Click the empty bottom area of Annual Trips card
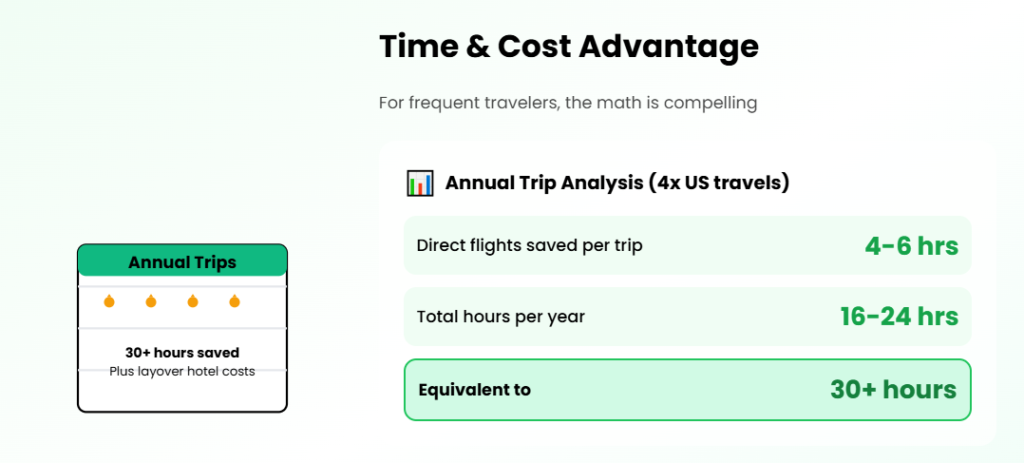This screenshot has height=463, width=1024. [x=182, y=394]
